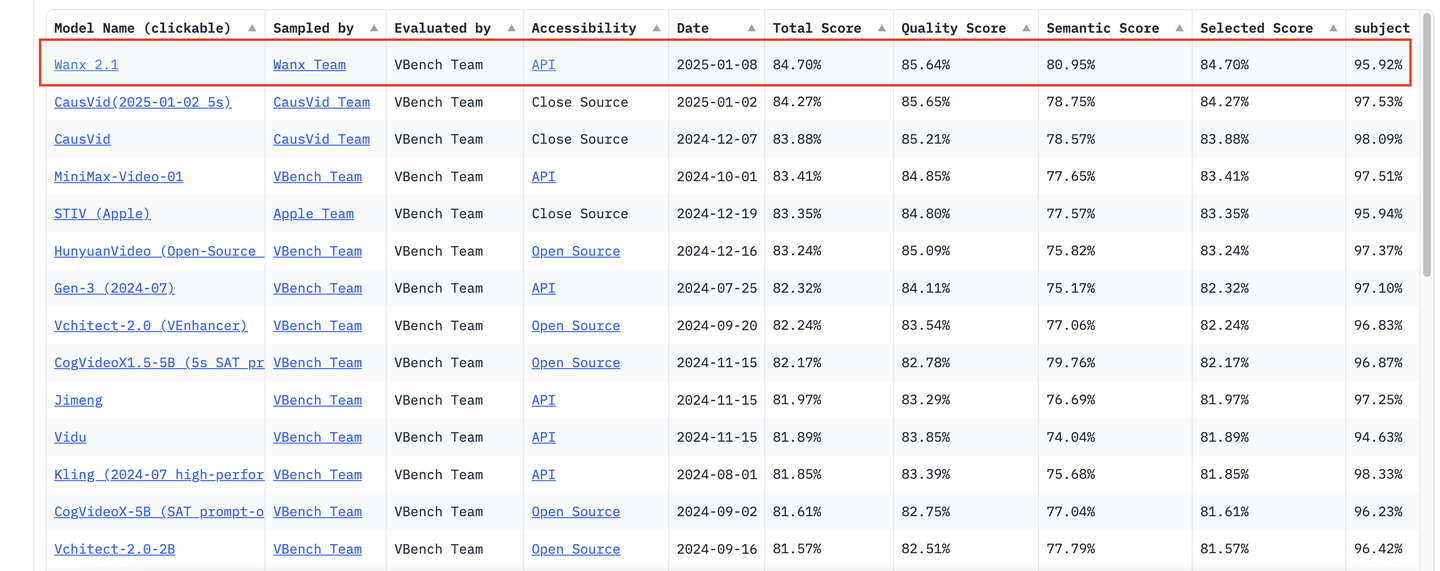Sort table by Model Name column arrow
This screenshot has width=1440, height=571.
coord(252,28)
